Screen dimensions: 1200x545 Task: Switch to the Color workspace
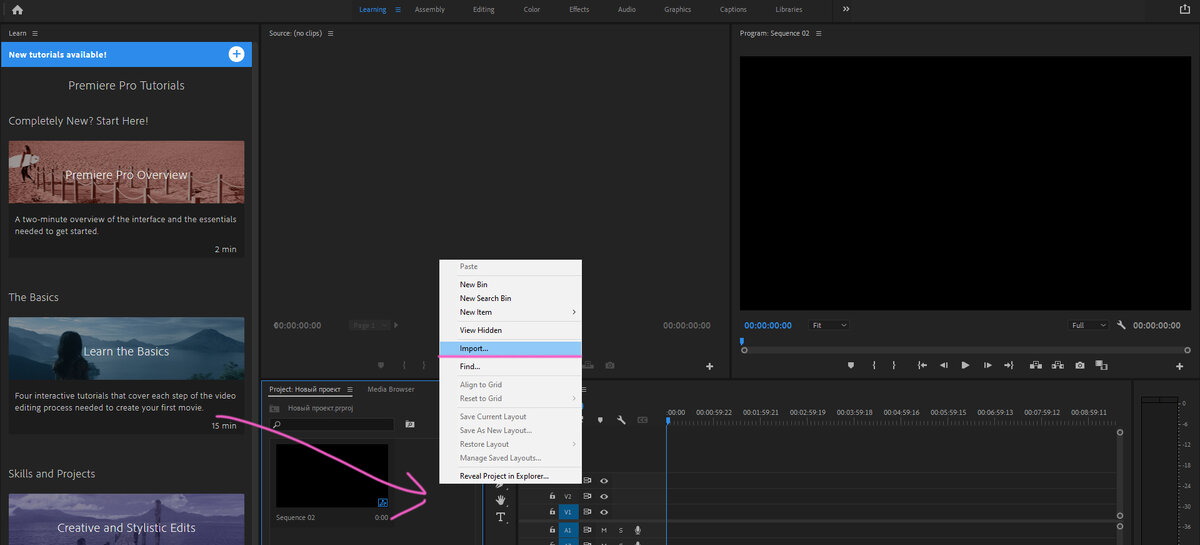coord(532,9)
